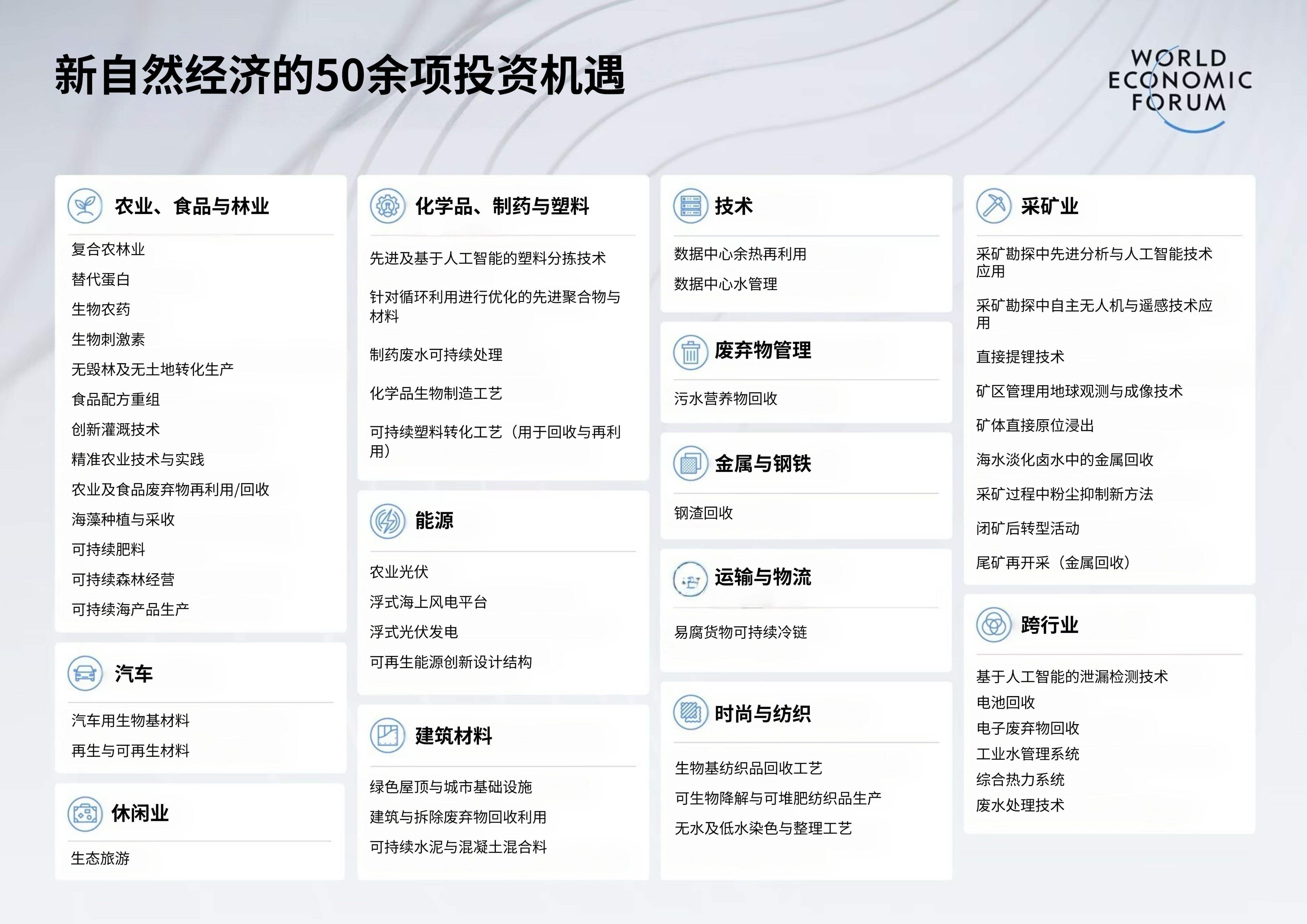Click the building materials blueprint icon

(x=388, y=735)
